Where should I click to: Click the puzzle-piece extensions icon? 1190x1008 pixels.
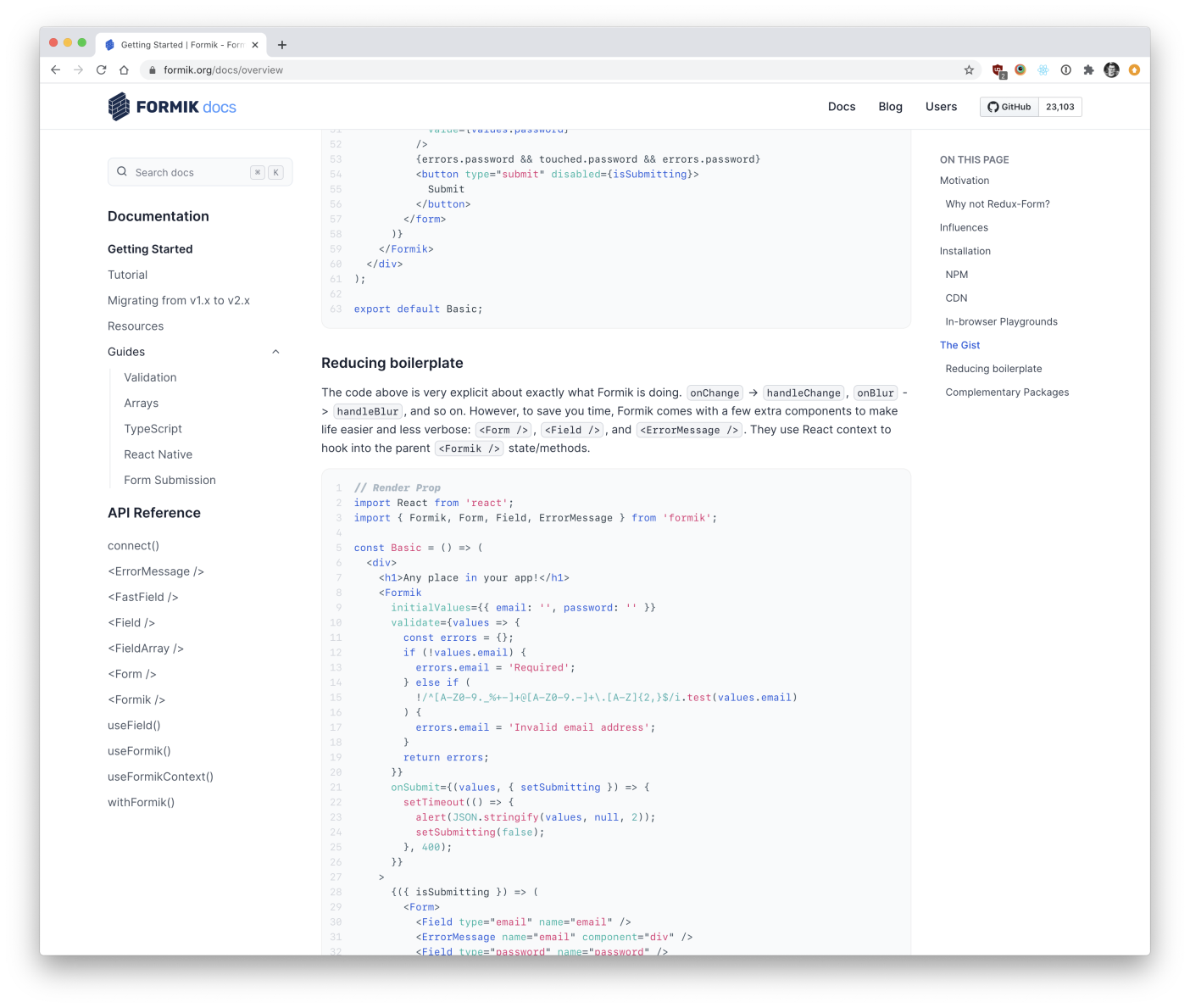pyautogui.click(x=1089, y=70)
